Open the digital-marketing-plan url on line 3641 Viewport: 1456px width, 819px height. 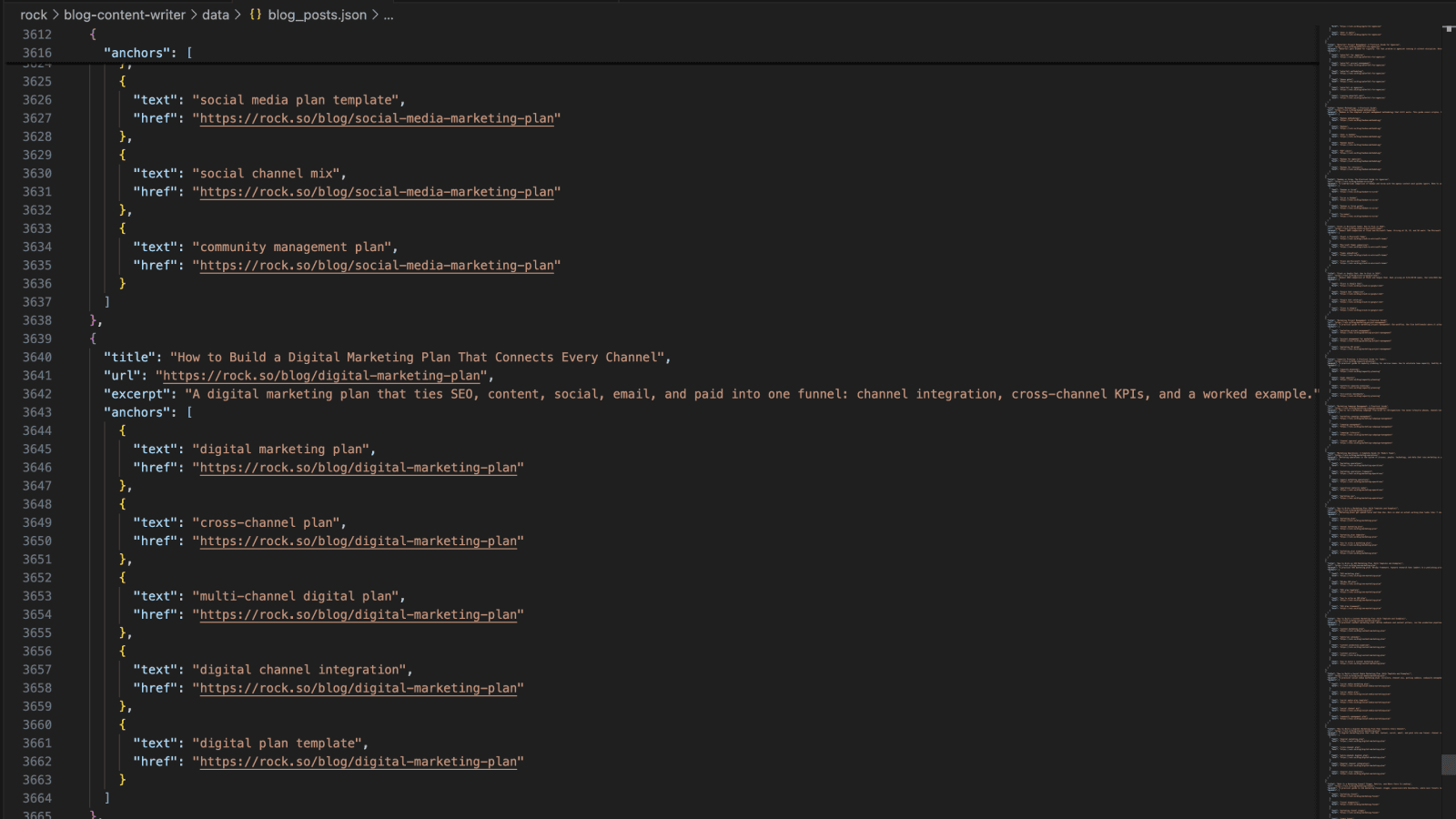click(321, 376)
